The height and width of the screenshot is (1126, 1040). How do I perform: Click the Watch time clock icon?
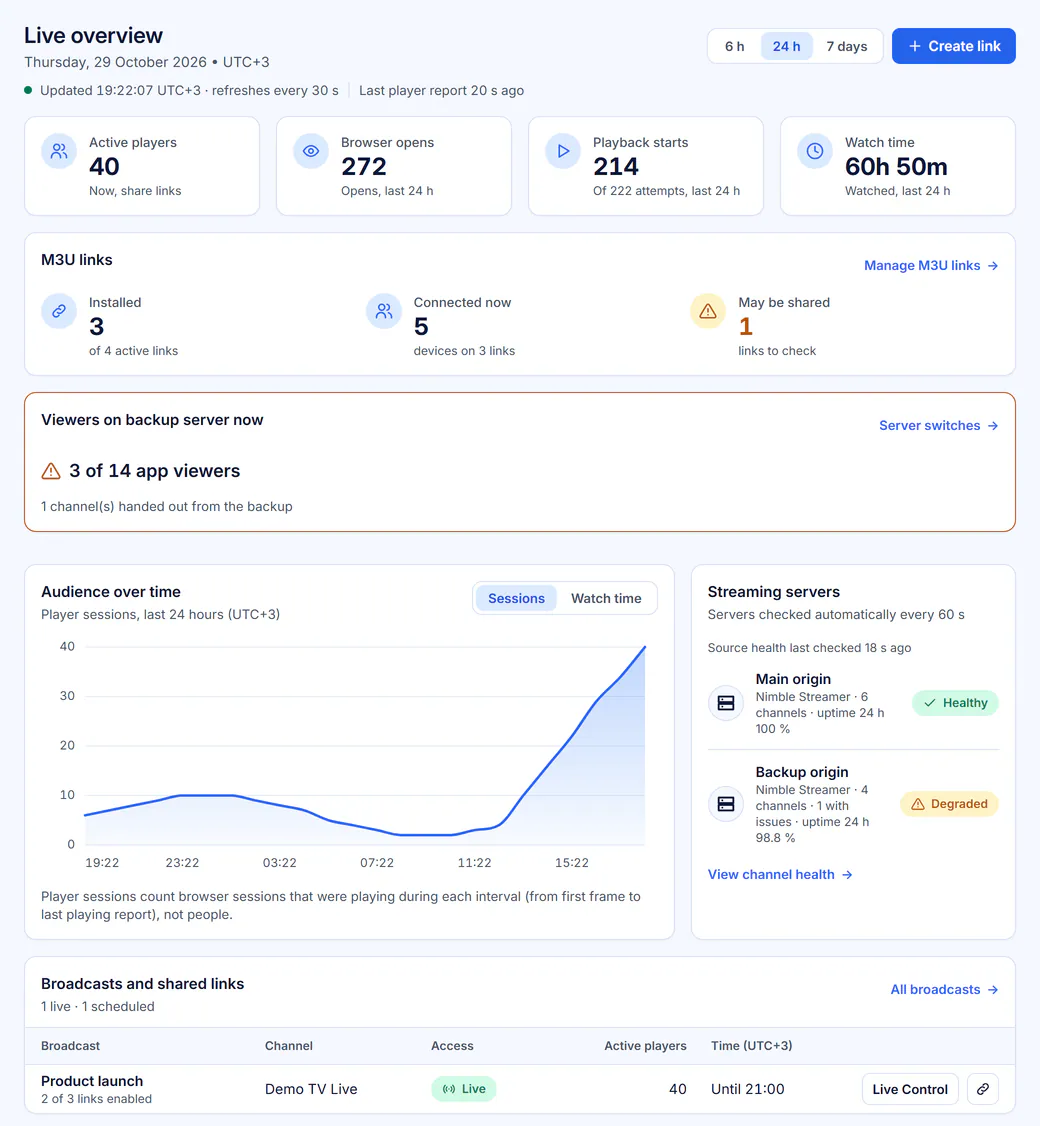815,151
